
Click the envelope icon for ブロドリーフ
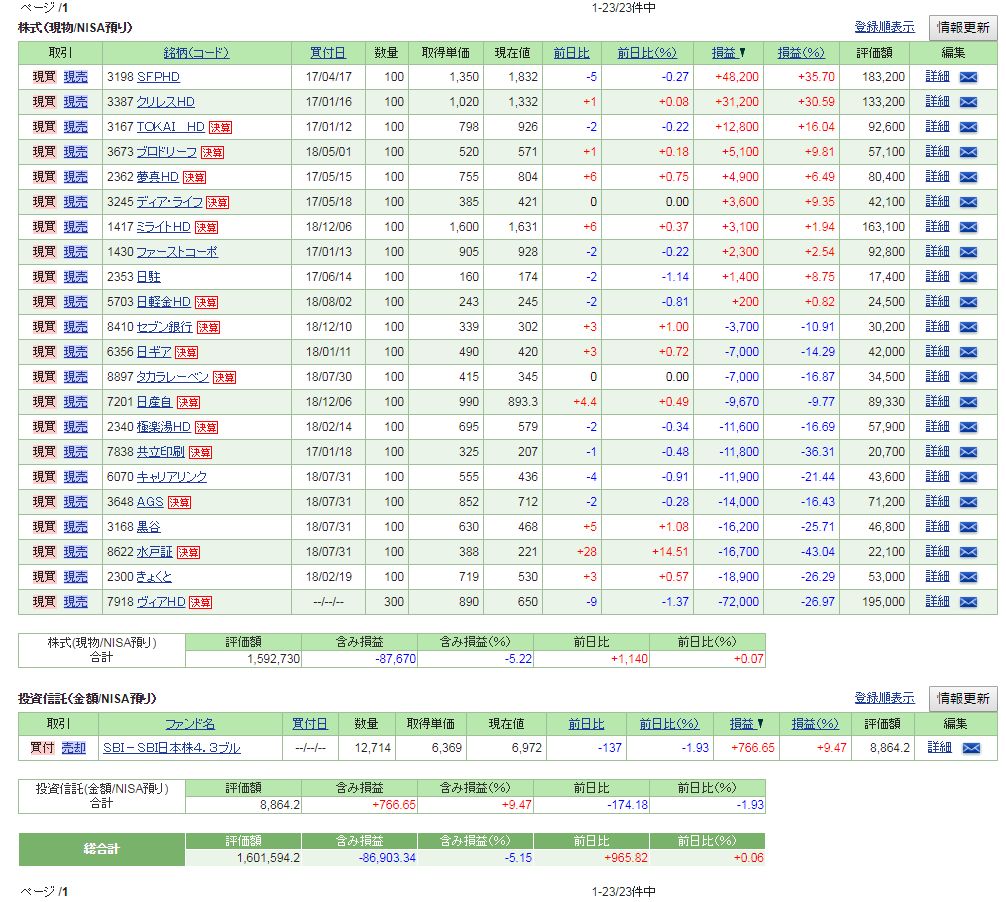(x=968, y=152)
